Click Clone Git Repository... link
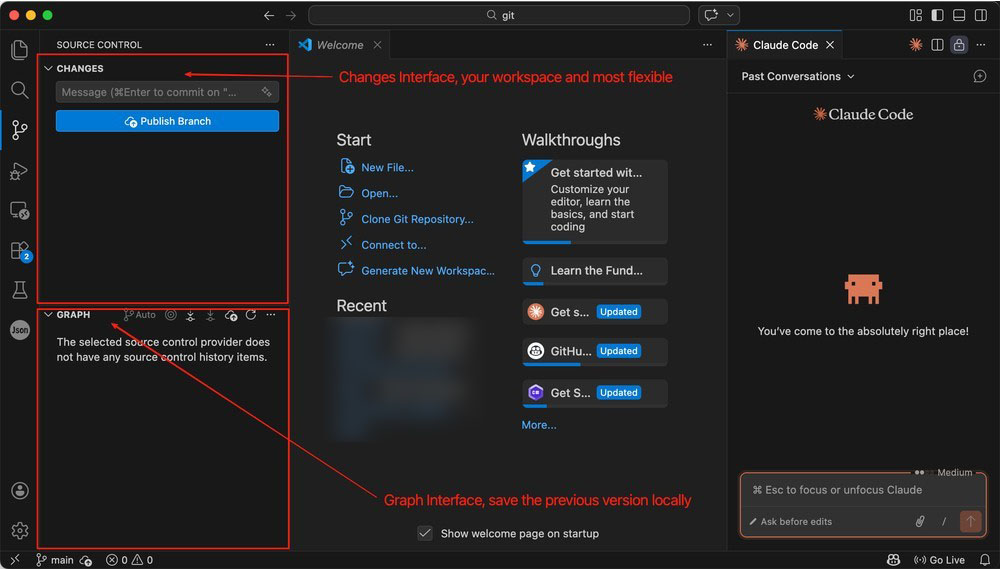The width and height of the screenshot is (1000, 569). tap(417, 219)
